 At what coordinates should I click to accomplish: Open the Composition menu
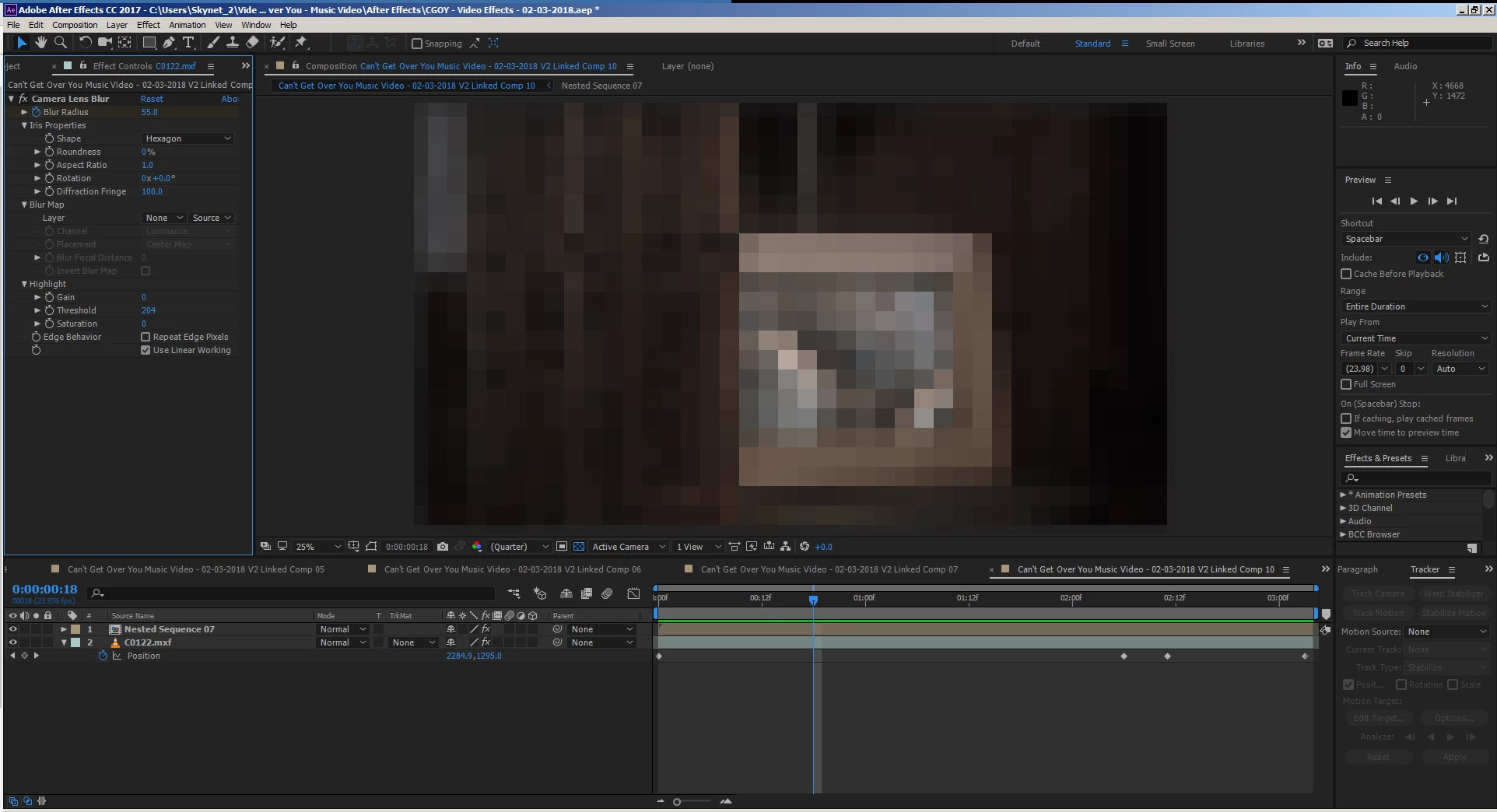click(75, 25)
